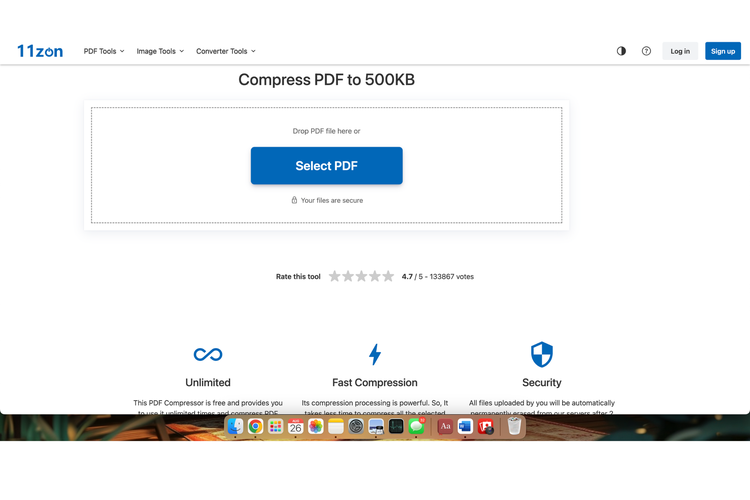Open the Converter Tools dropdown

click(225, 51)
